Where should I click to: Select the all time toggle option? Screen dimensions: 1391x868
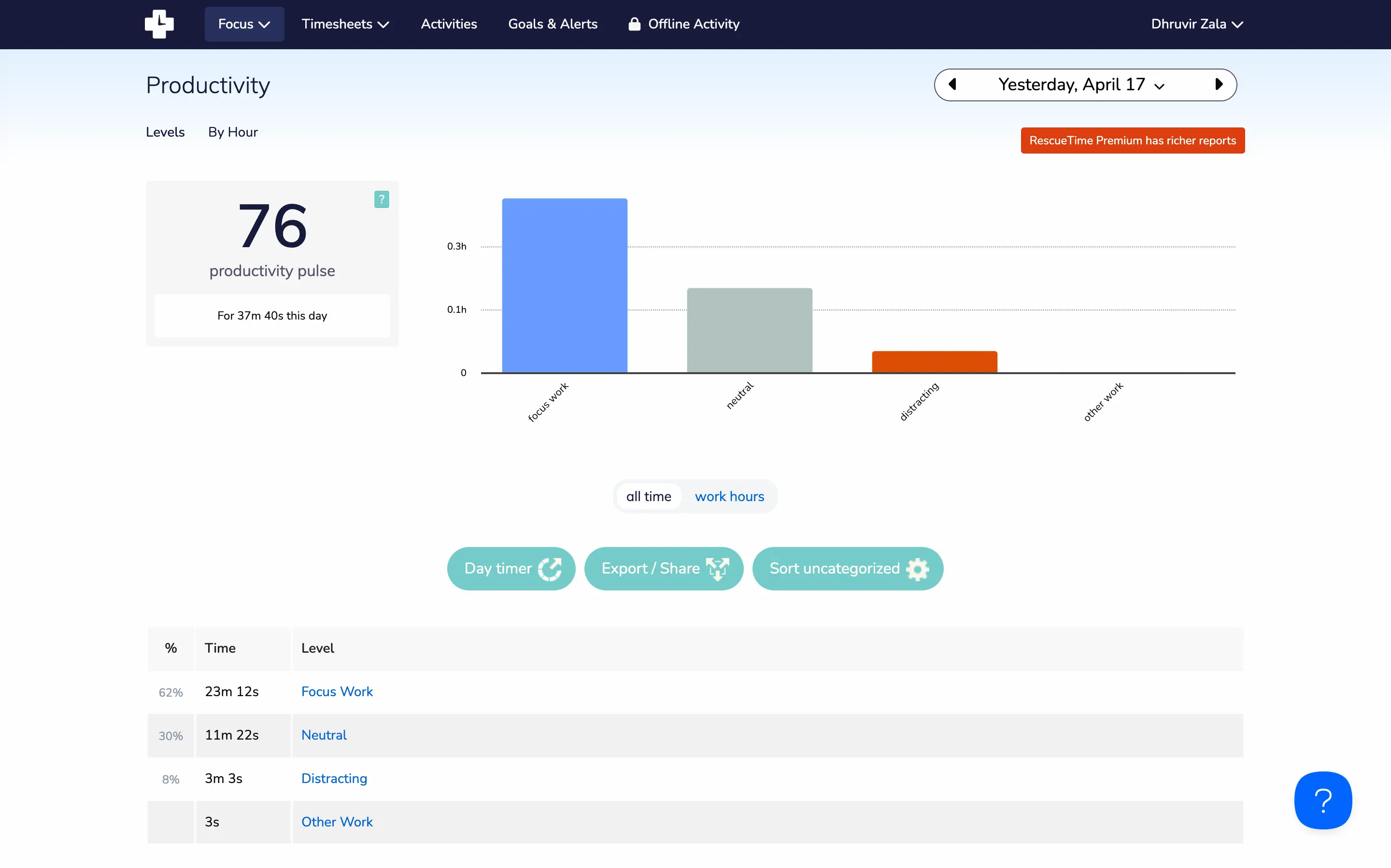coord(648,497)
